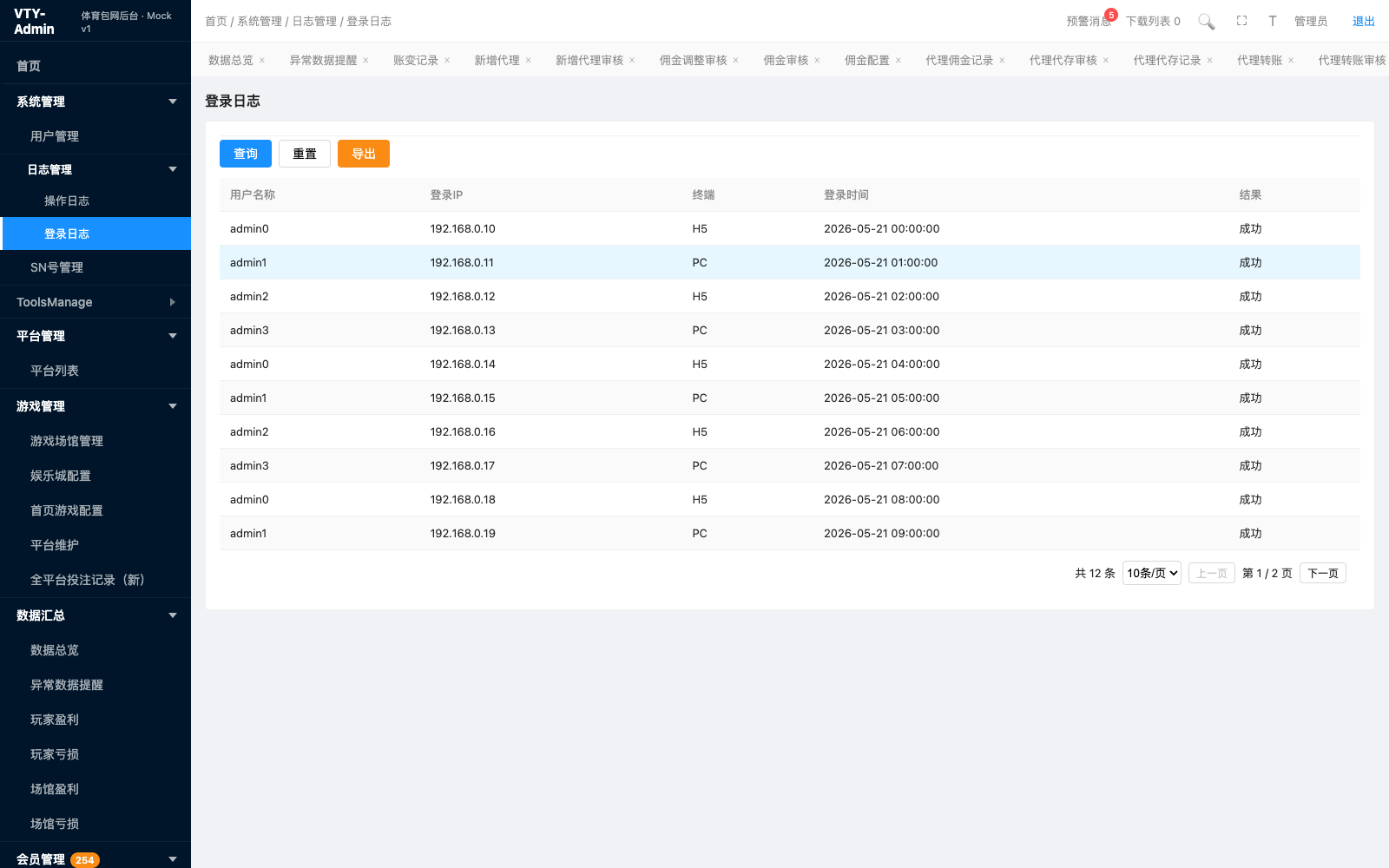Click the IP cell 192.168.0.10
The height and width of the screenshot is (868, 1389).
(463, 229)
